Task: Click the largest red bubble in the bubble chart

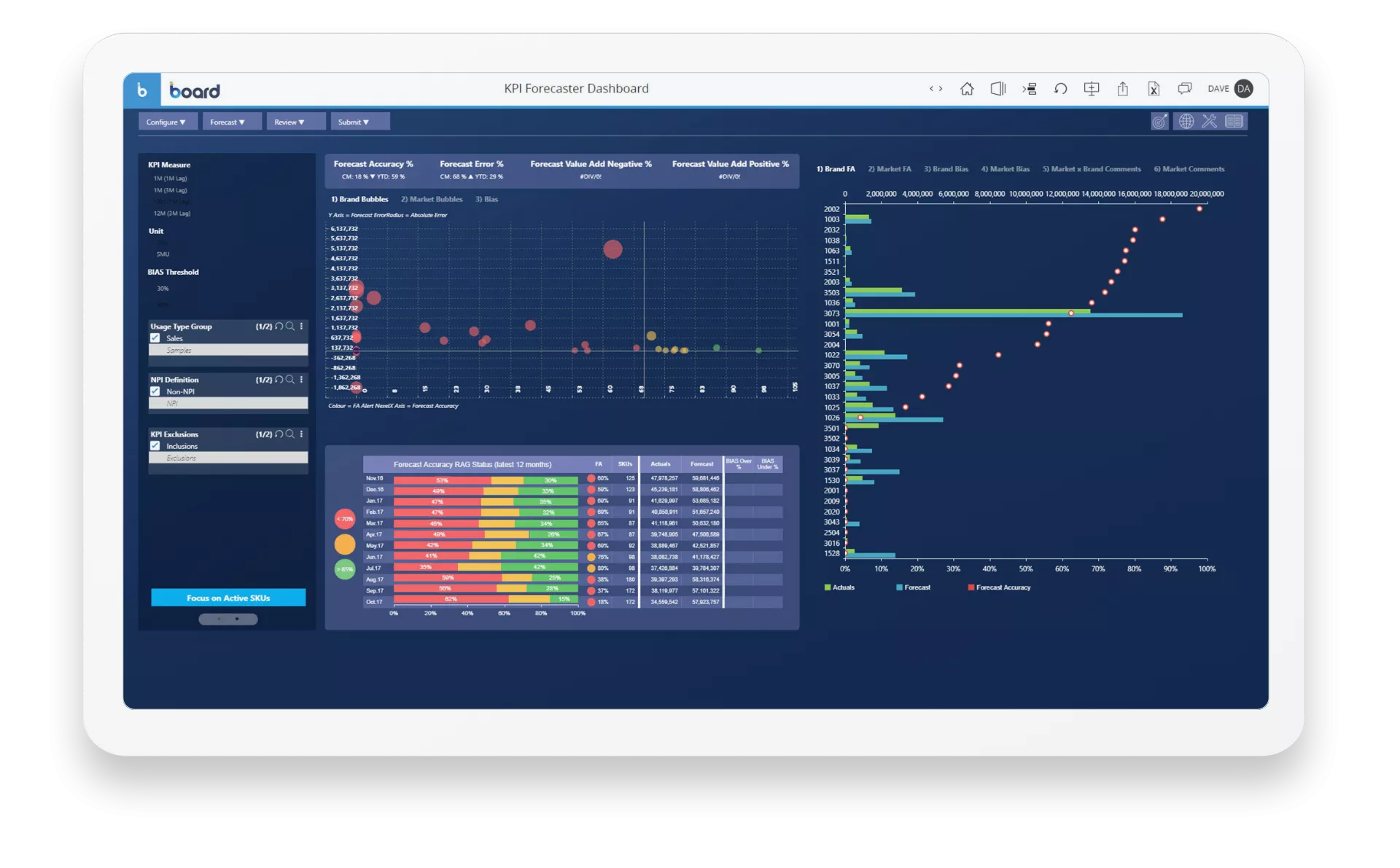Action: click(613, 249)
